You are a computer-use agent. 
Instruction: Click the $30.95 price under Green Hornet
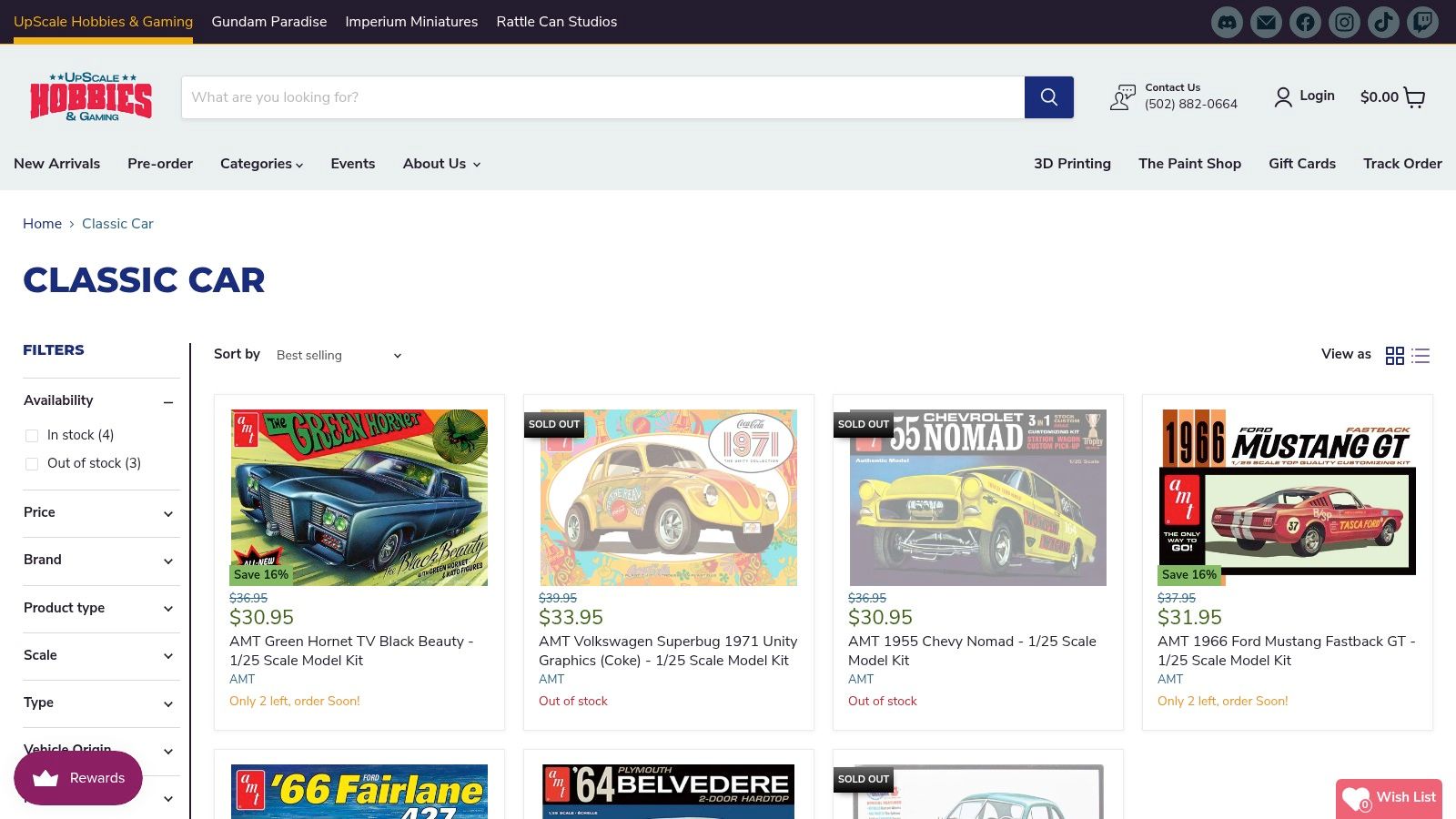(x=262, y=618)
